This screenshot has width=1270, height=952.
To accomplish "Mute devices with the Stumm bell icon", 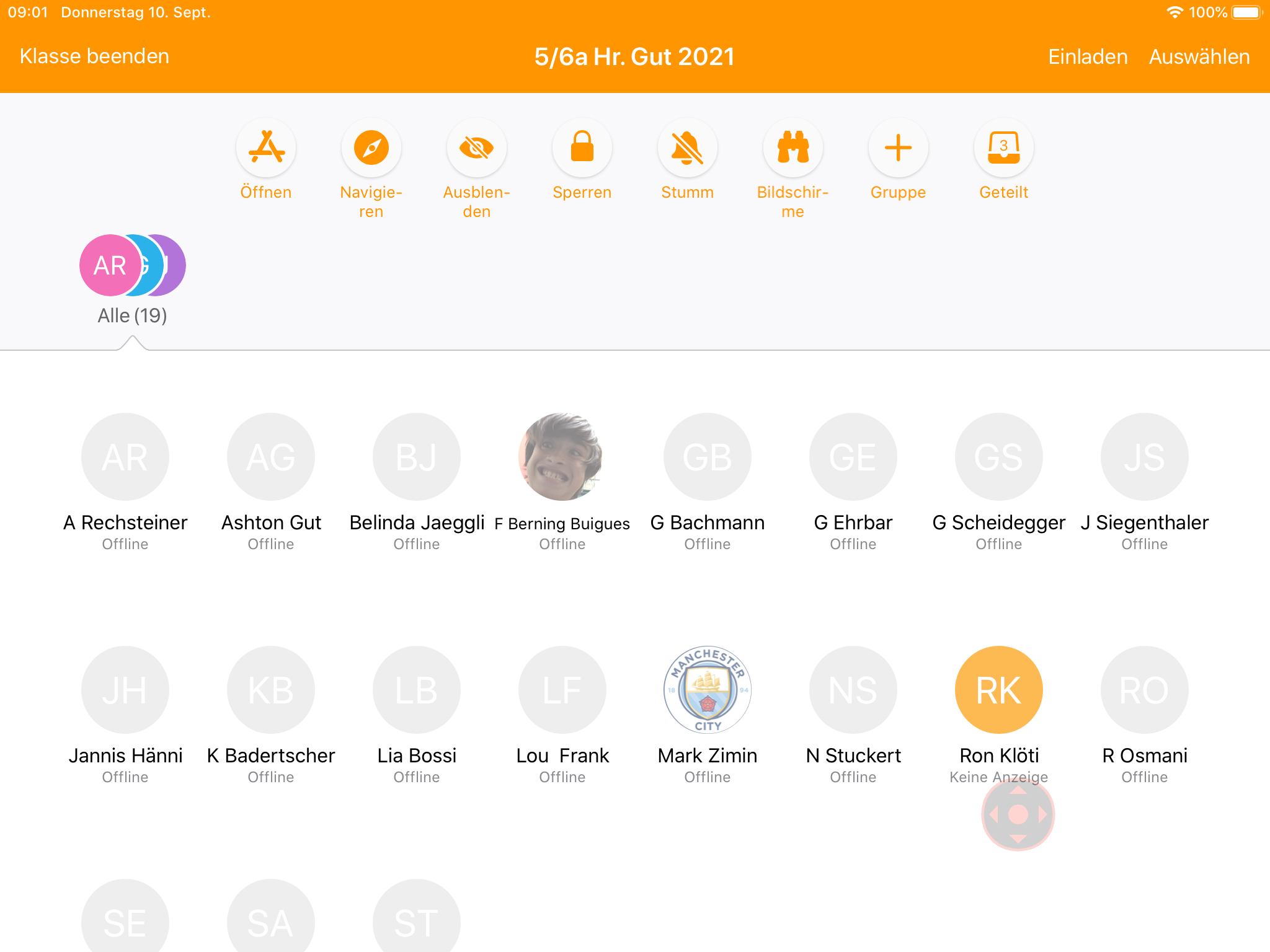I will click(687, 148).
